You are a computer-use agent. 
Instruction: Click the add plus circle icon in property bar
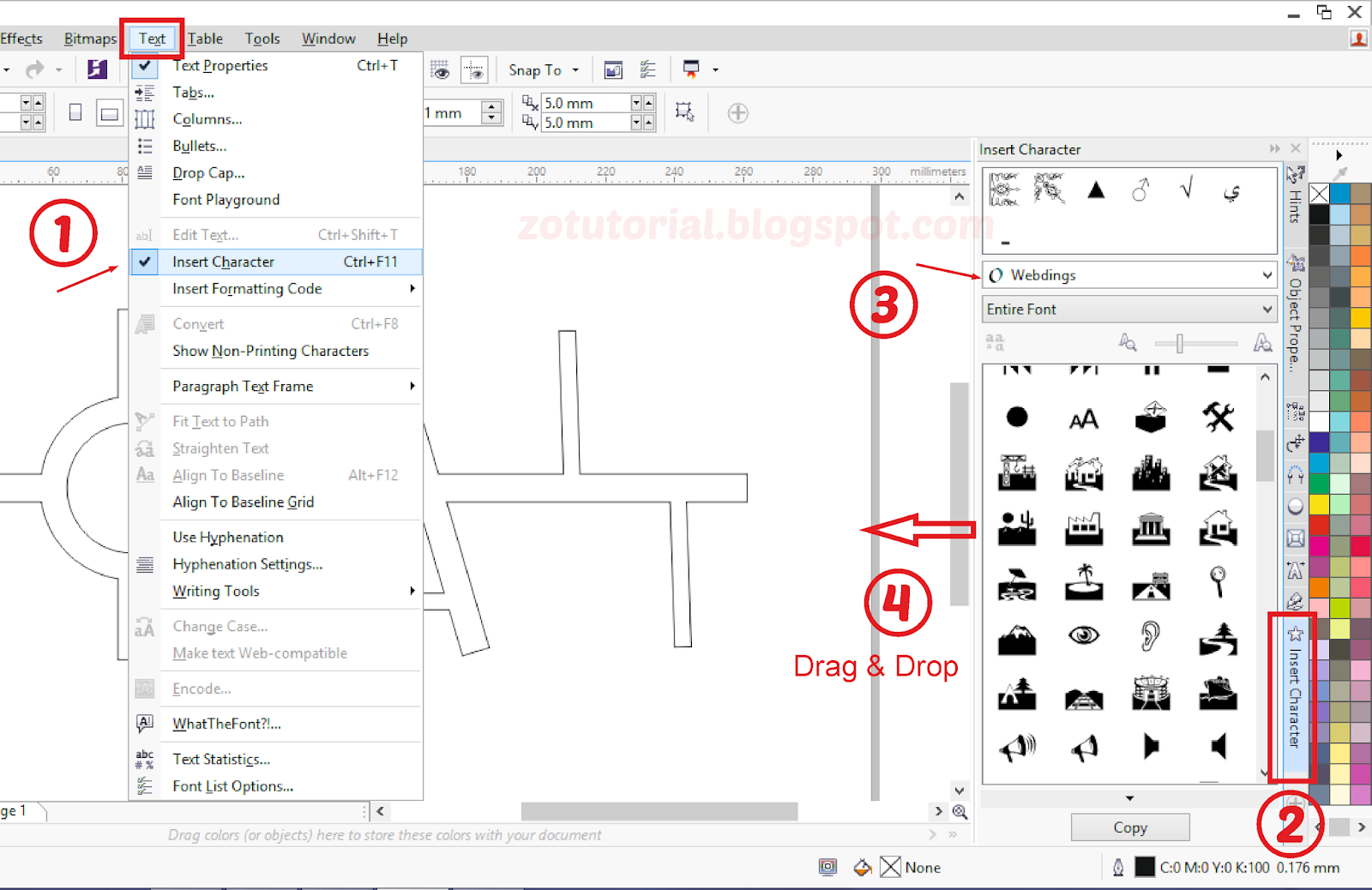[x=737, y=113]
